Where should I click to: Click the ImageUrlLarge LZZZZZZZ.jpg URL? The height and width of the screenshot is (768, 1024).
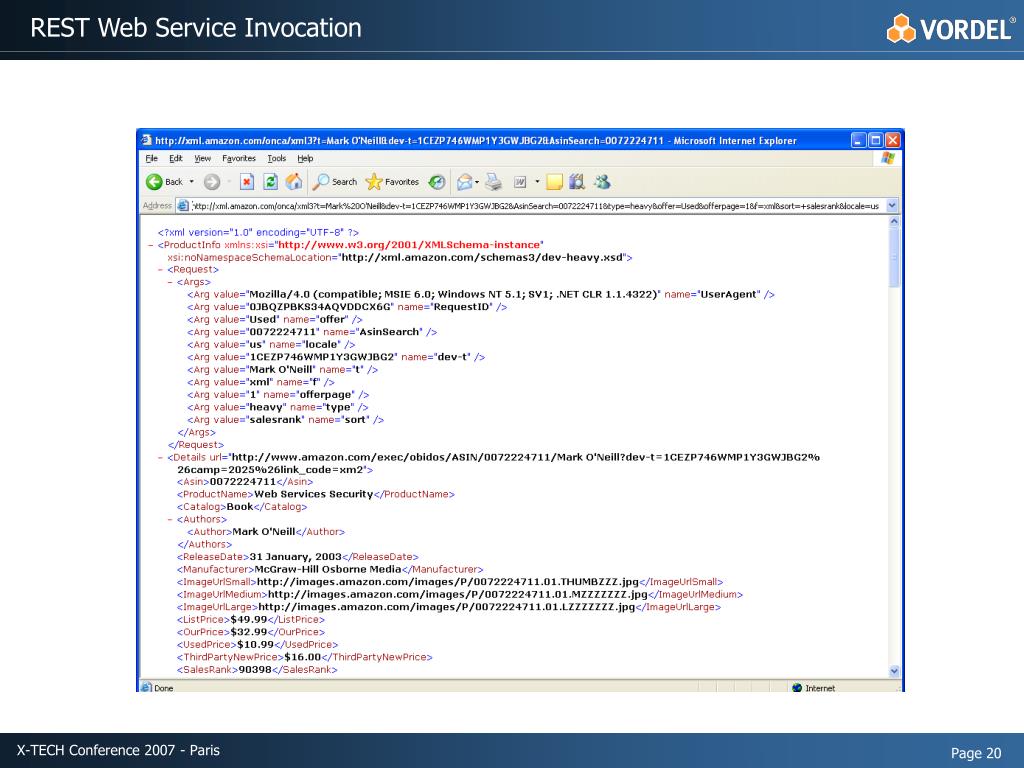click(x=447, y=607)
